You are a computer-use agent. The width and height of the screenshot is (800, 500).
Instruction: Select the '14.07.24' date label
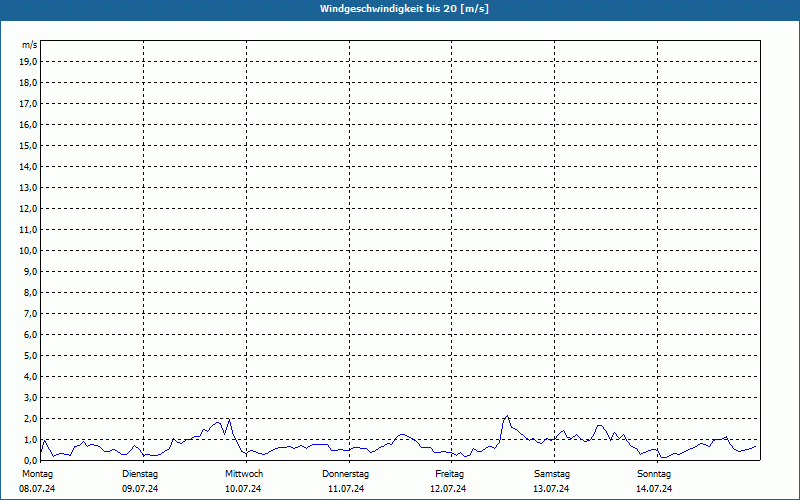tap(654, 489)
